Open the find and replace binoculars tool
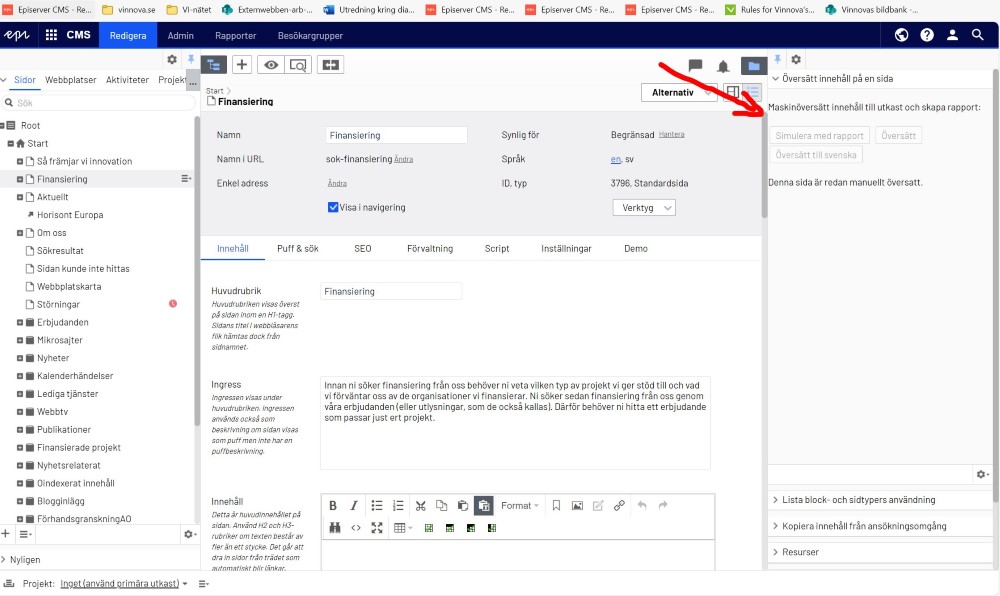1000x596 pixels. tap(334, 528)
